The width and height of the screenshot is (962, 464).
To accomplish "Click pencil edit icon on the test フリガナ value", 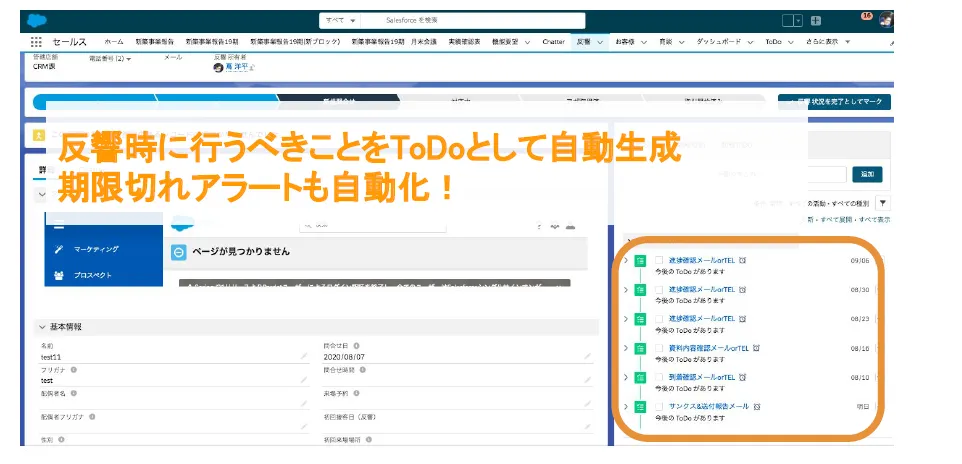I will coord(304,380).
